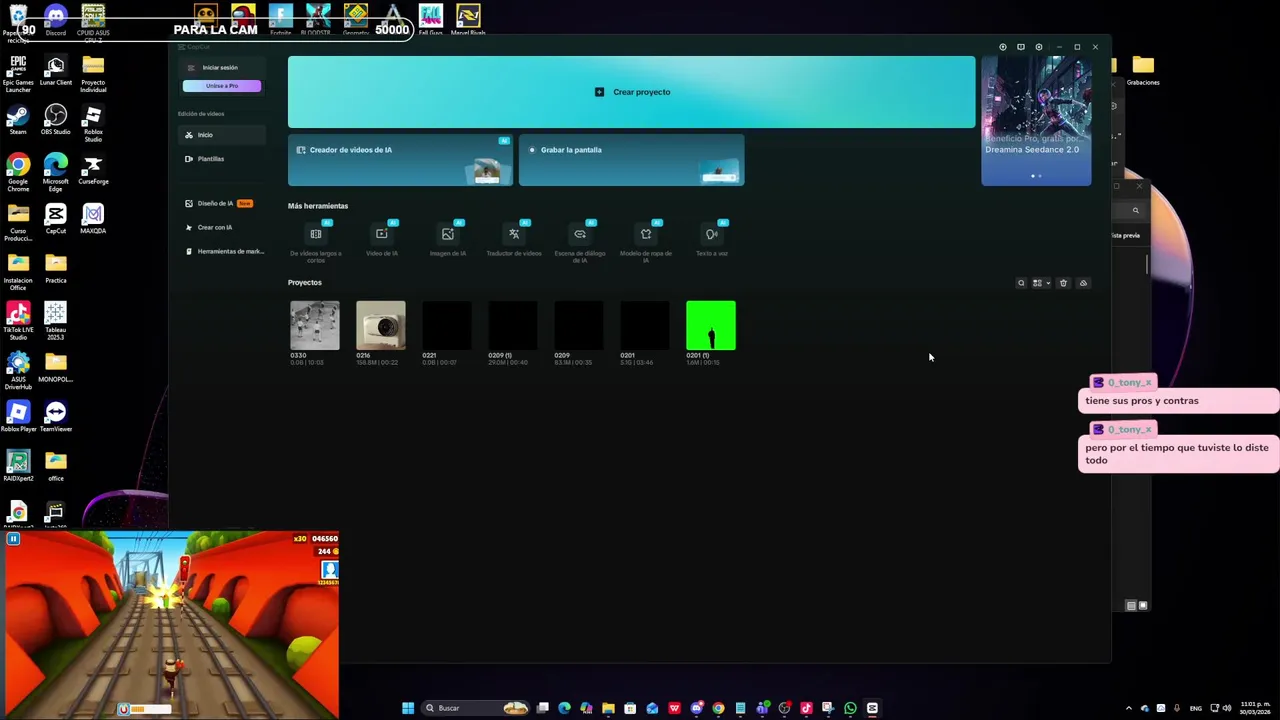Click the projects trash bin icon
This screenshot has height=720, width=1280.
(1063, 283)
